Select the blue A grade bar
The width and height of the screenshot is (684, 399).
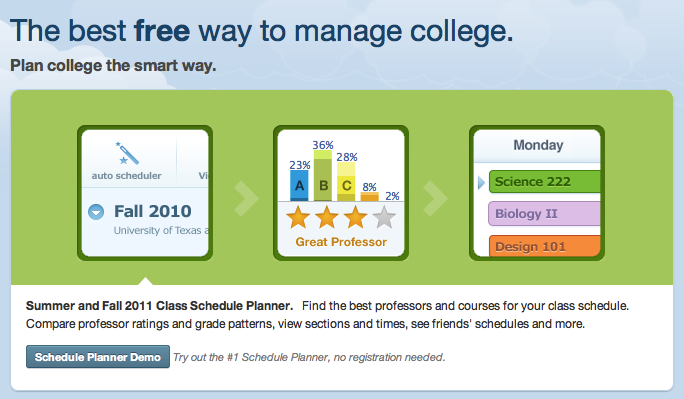click(299, 185)
